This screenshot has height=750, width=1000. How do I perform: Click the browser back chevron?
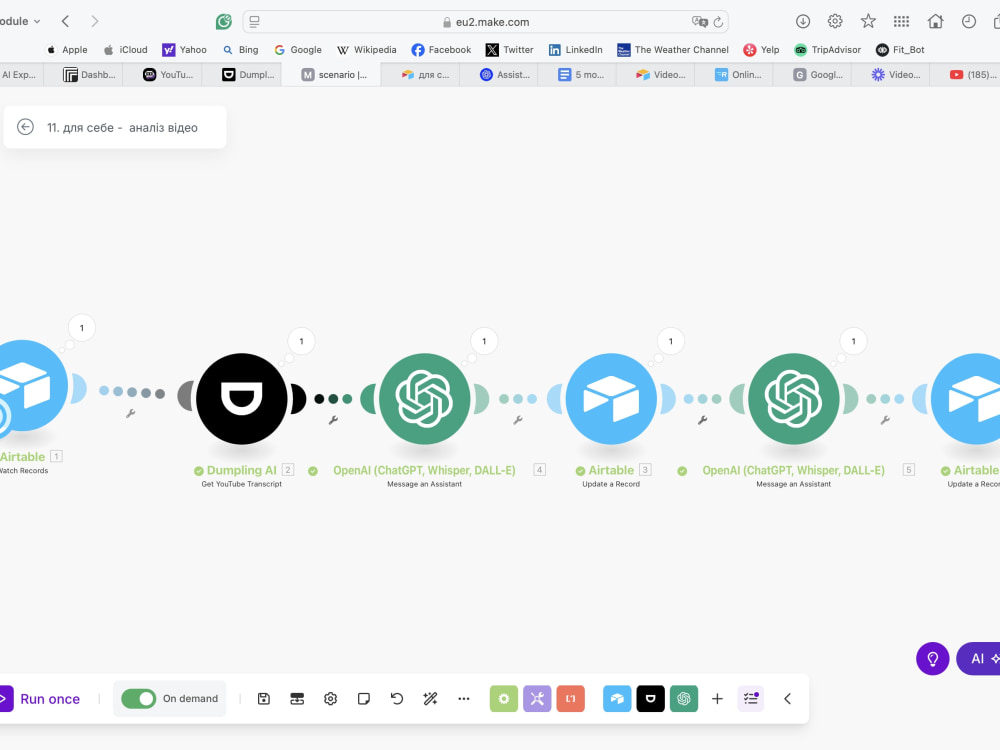point(65,21)
